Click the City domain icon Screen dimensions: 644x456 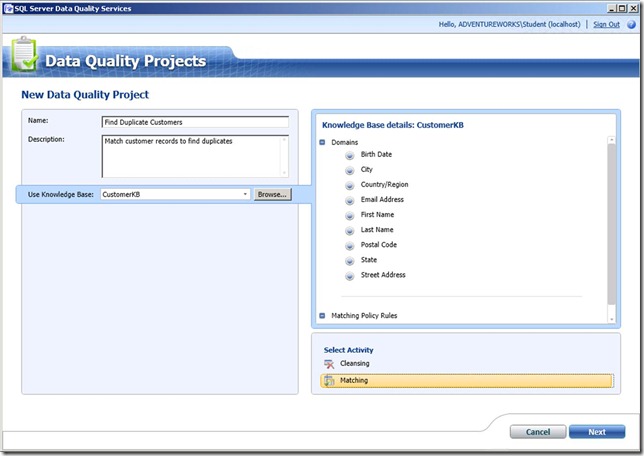pyautogui.click(x=350, y=170)
